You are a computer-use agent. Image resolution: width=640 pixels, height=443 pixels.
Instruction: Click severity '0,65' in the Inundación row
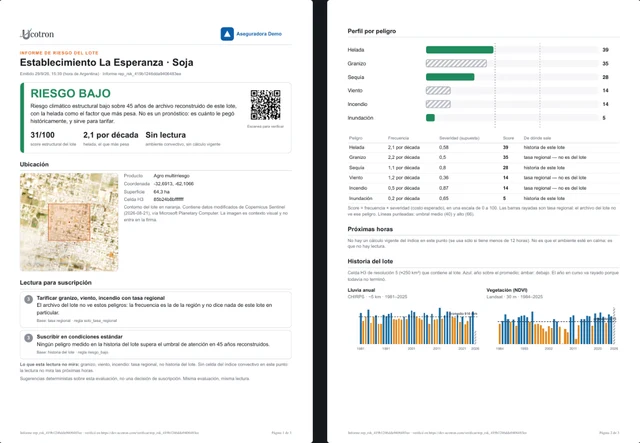tap(444, 198)
